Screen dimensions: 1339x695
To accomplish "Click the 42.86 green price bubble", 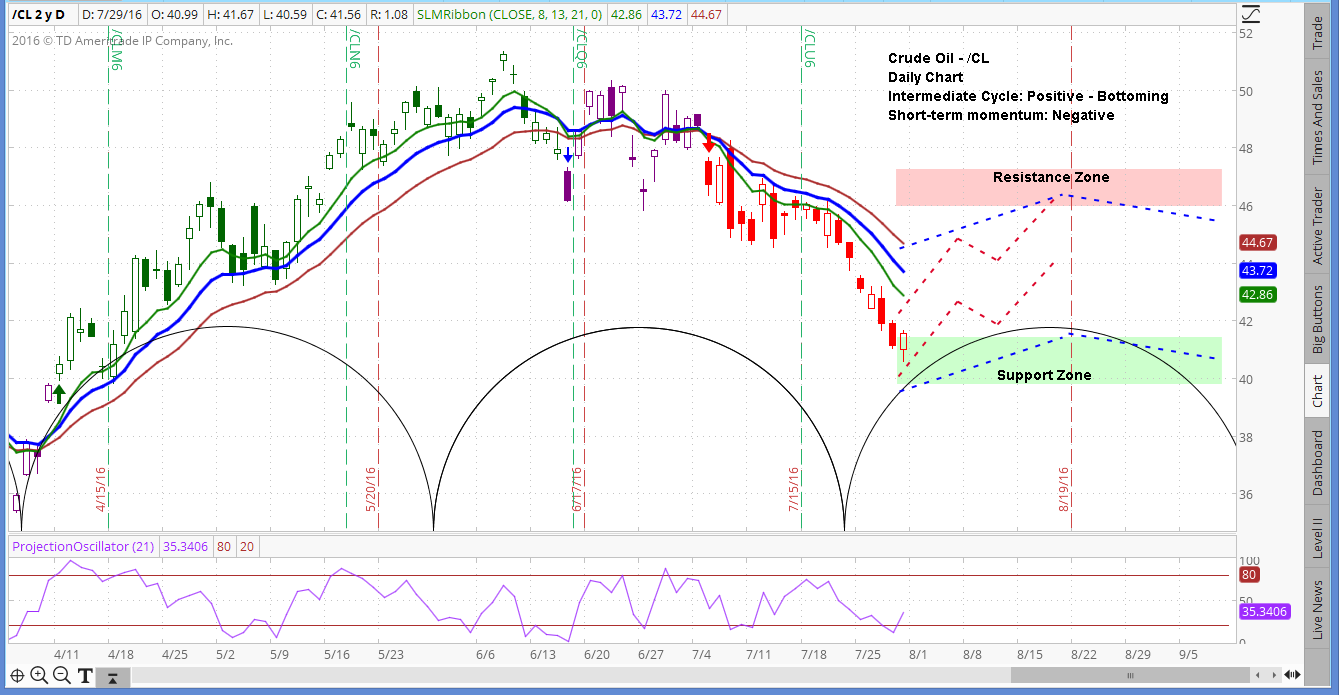I will (1256, 295).
